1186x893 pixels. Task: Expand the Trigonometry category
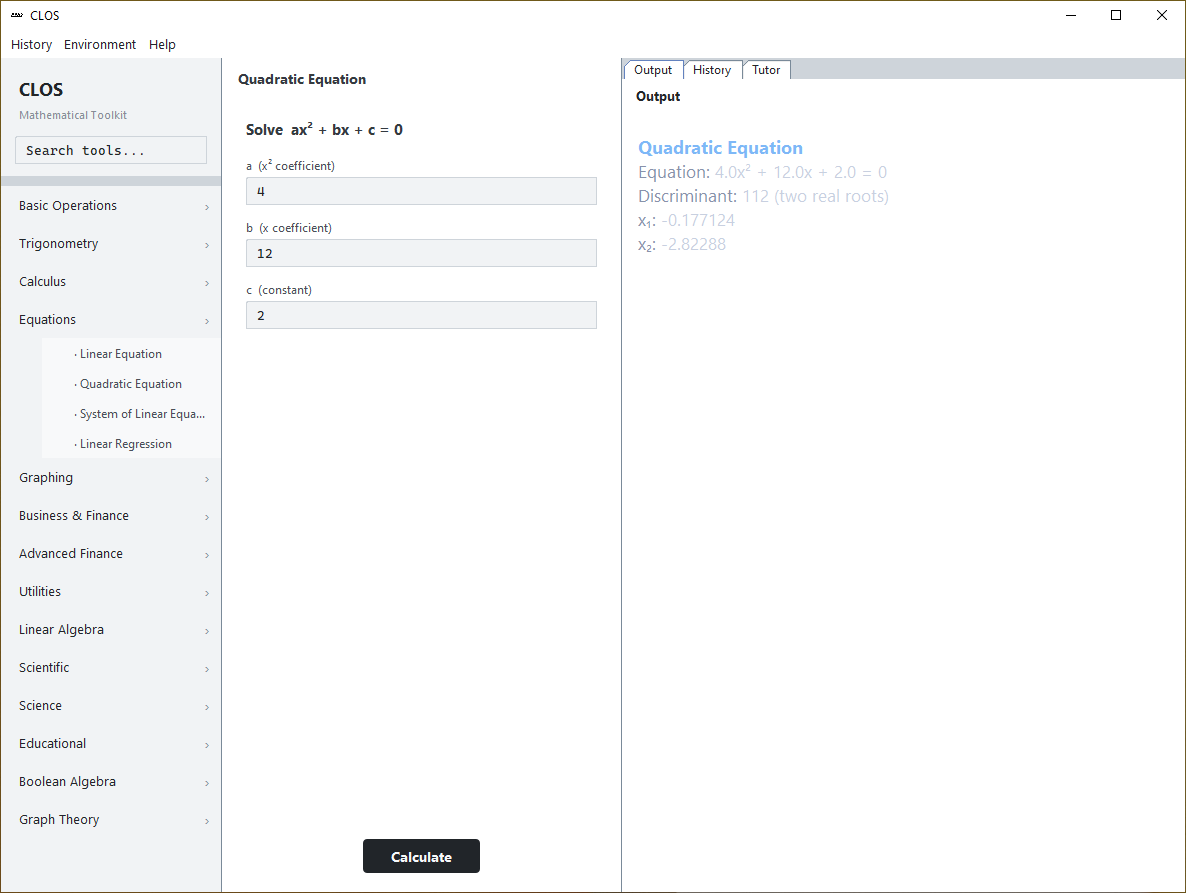point(112,243)
